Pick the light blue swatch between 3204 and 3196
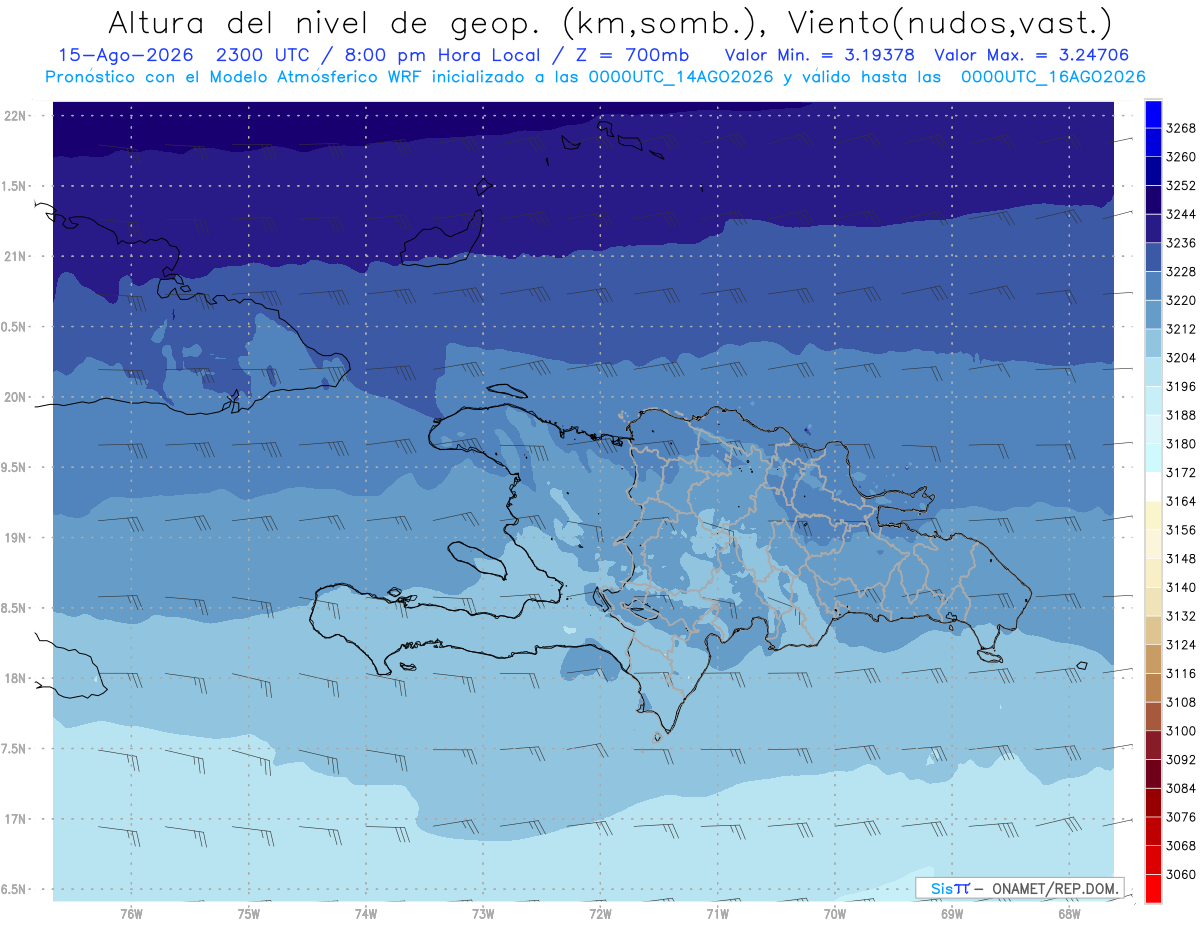This screenshot has height=927, width=1200. [1153, 372]
